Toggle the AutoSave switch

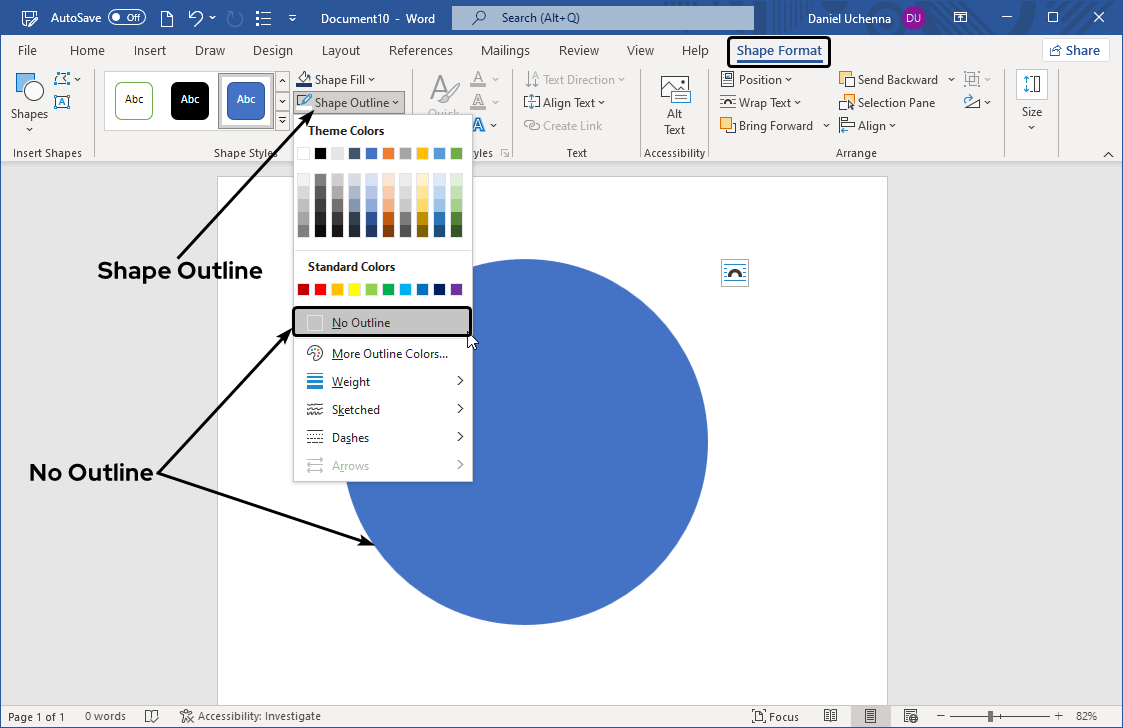126,18
